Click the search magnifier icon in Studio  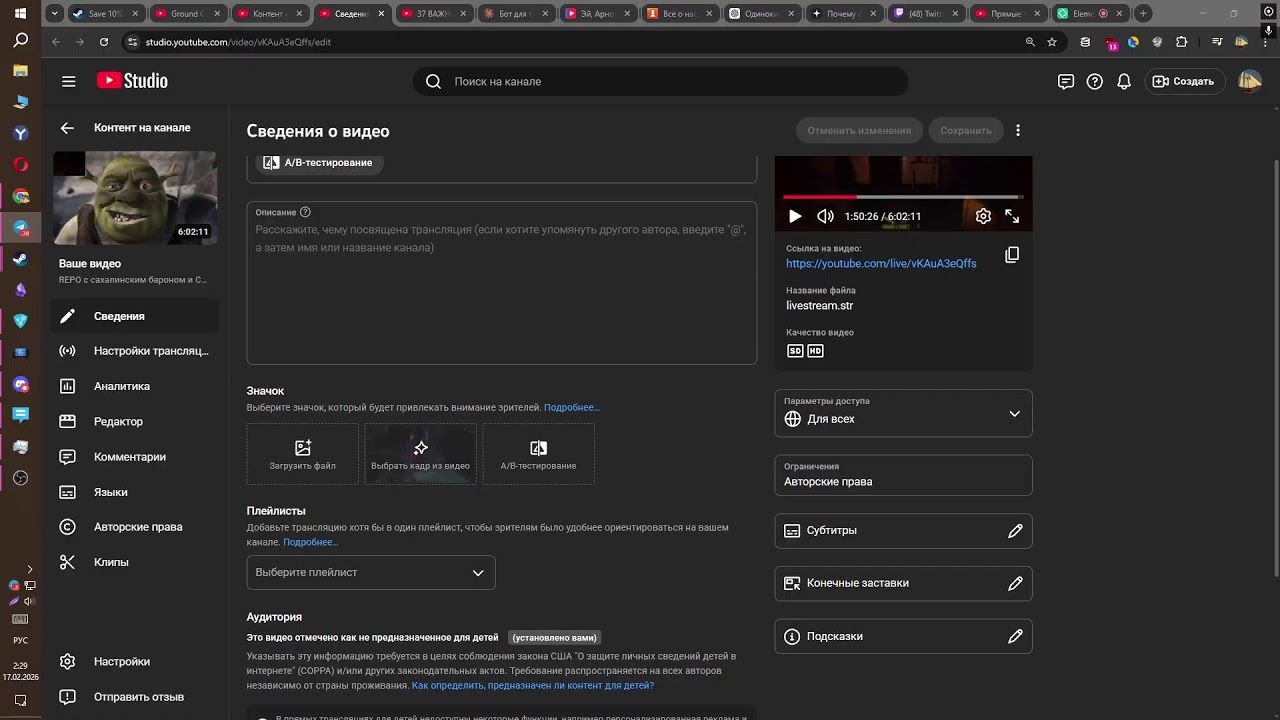[433, 81]
